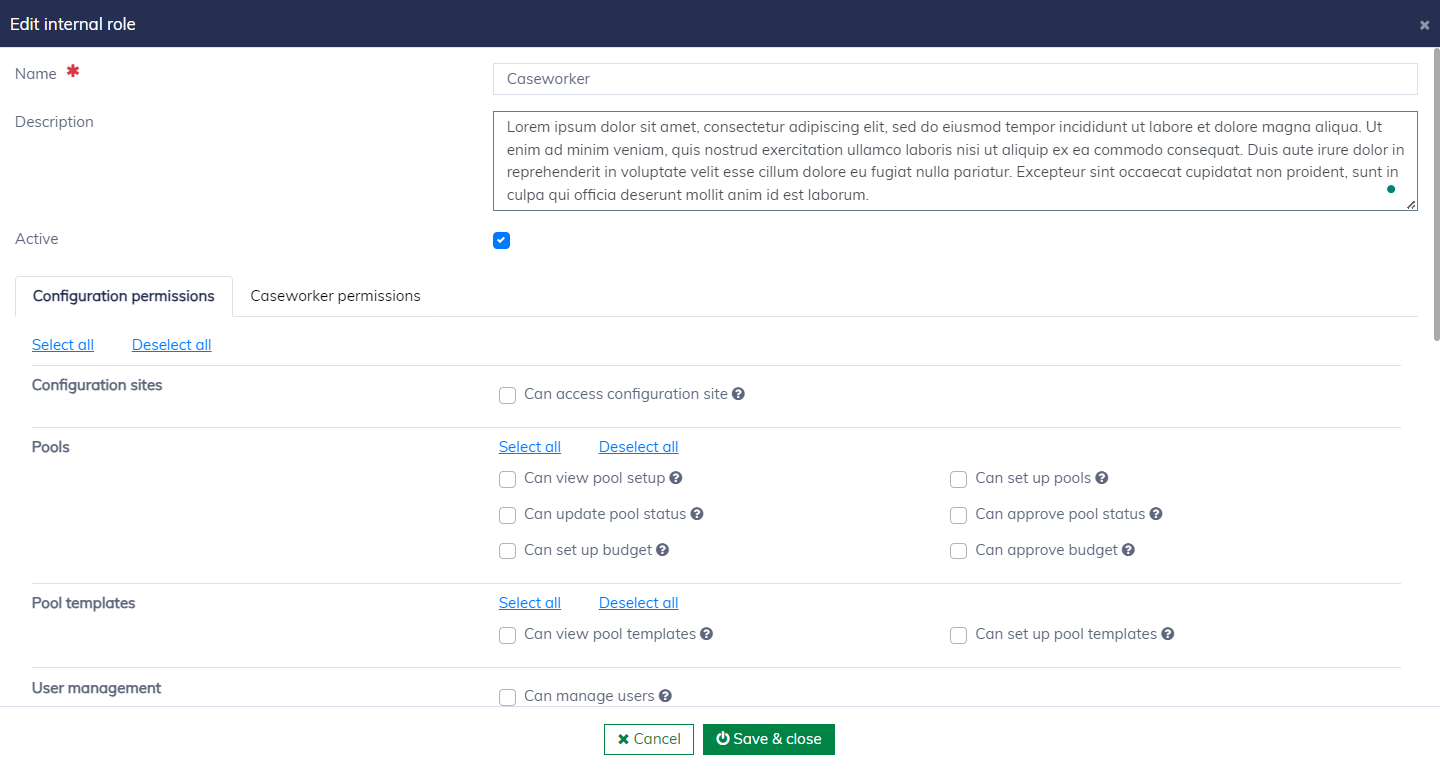1440x770 pixels.
Task: Click help icon next to 'Can view pool setup'
Action: [x=676, y=478]
